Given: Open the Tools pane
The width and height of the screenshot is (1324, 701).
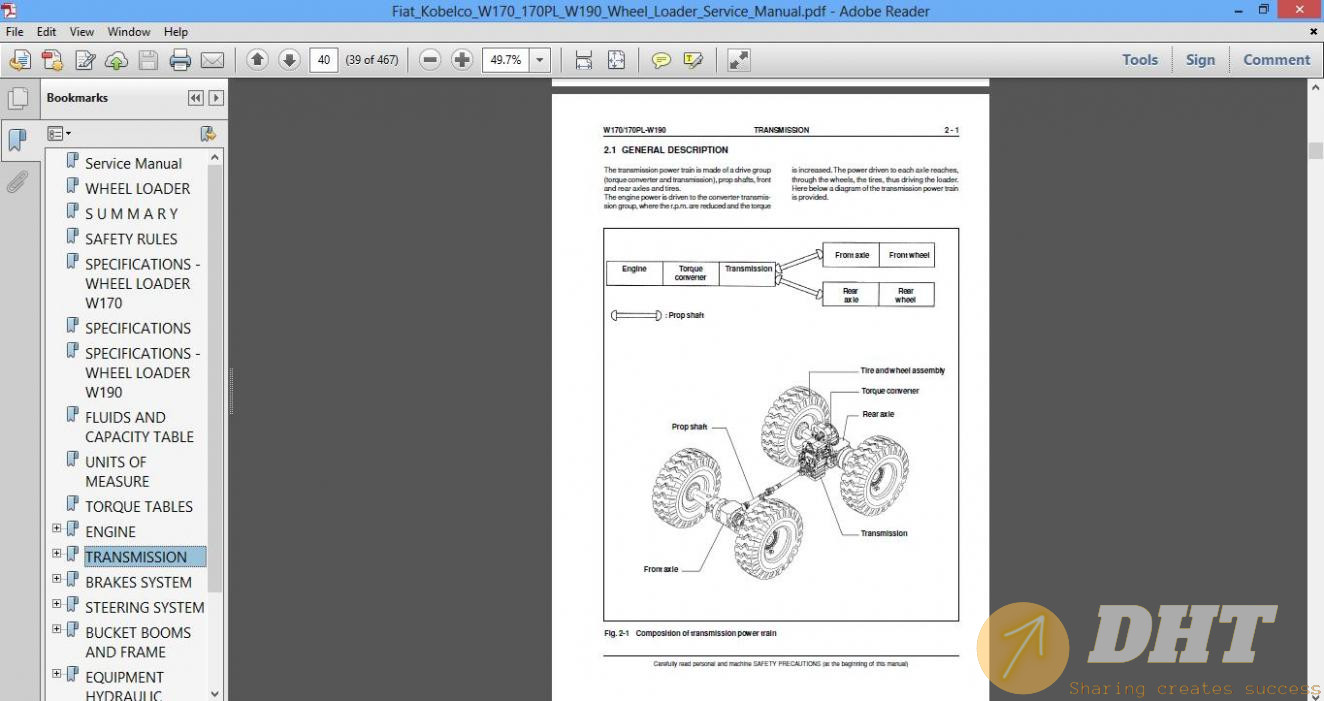Looking at the screenshot, I should (1140, 60).
